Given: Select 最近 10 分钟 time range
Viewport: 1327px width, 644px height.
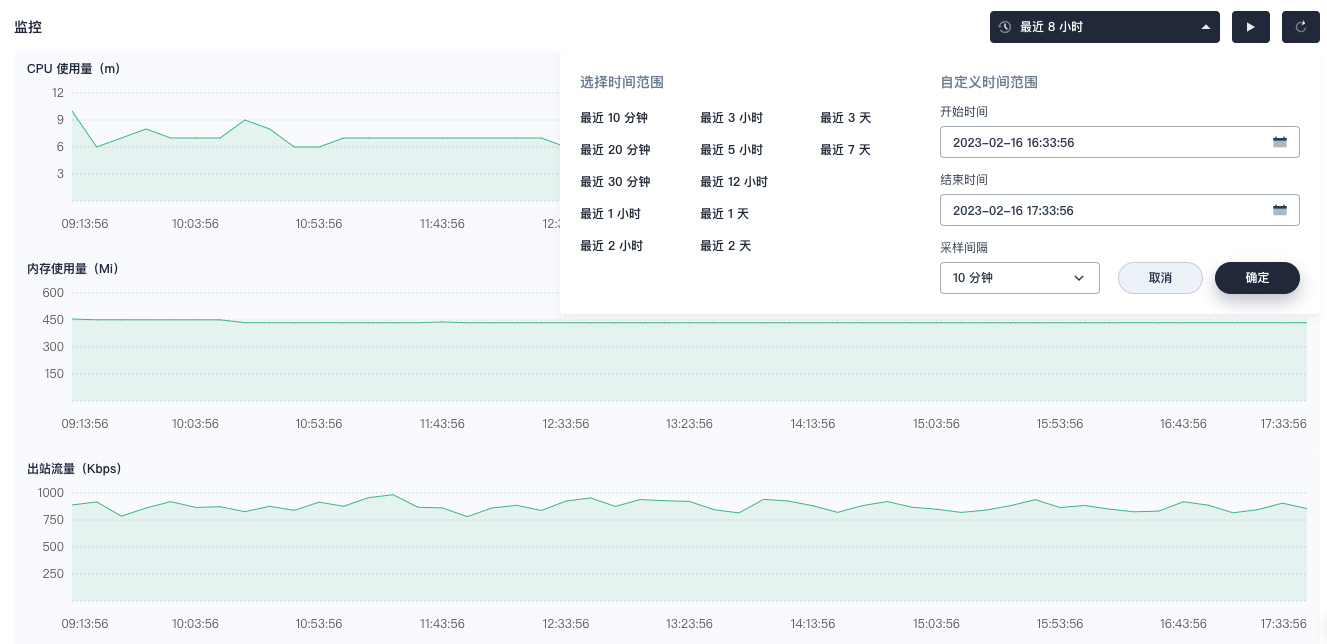Looking at the screenshot, I should pos(614,118).
